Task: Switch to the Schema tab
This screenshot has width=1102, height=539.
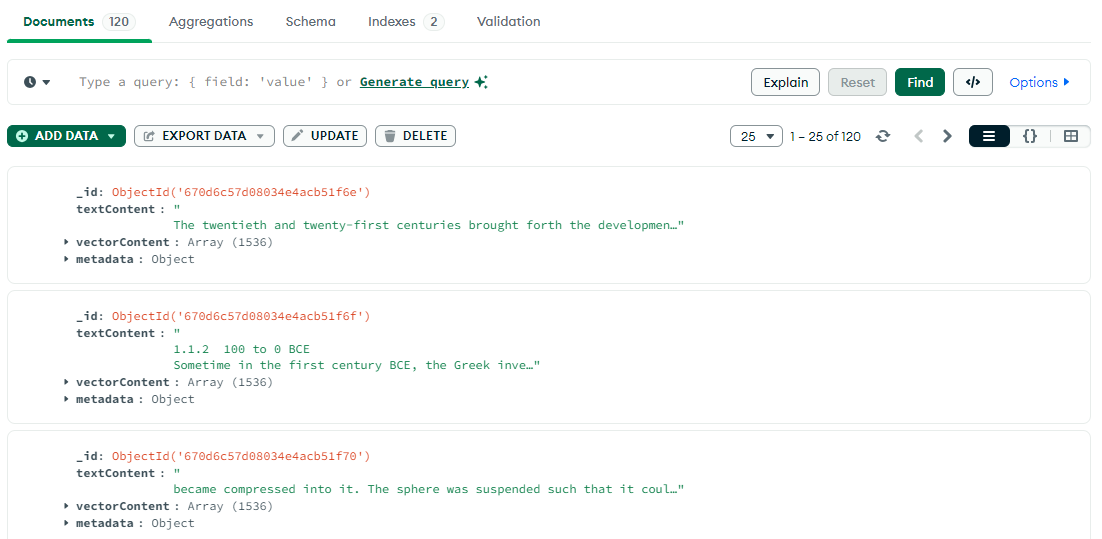Action: coord(311,22)
